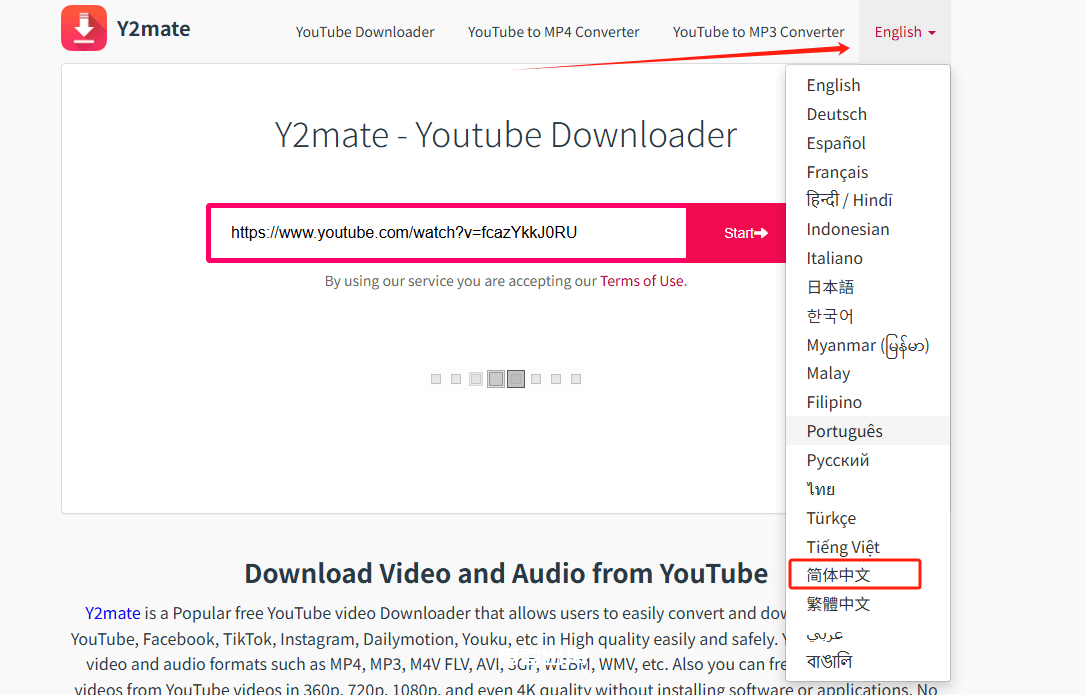Open the YouTube to MP4 Converter page
This screenshot has width=1086, height=695.
[553, 31]
